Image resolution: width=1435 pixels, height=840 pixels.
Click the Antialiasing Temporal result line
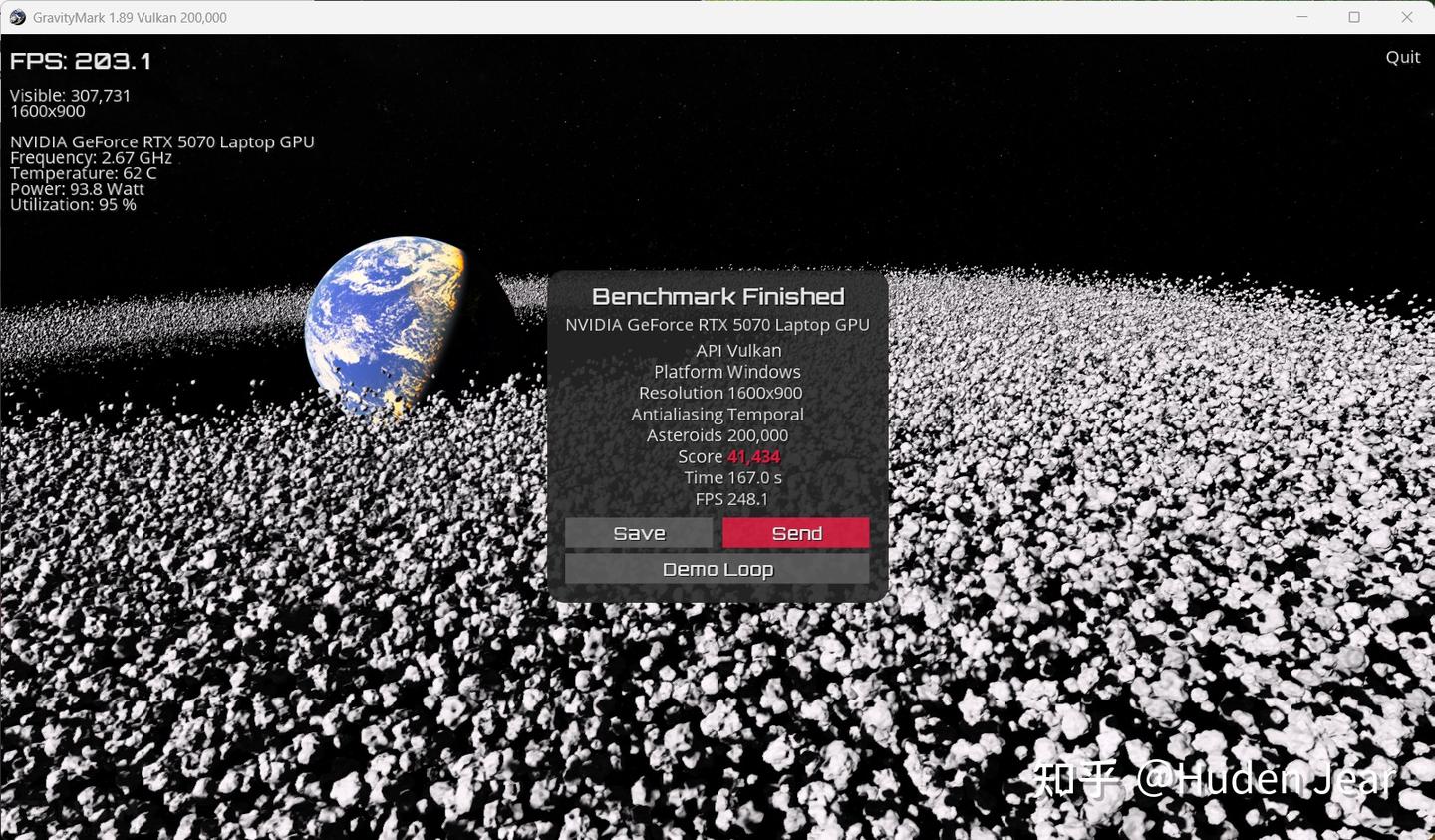coord(717,415)
